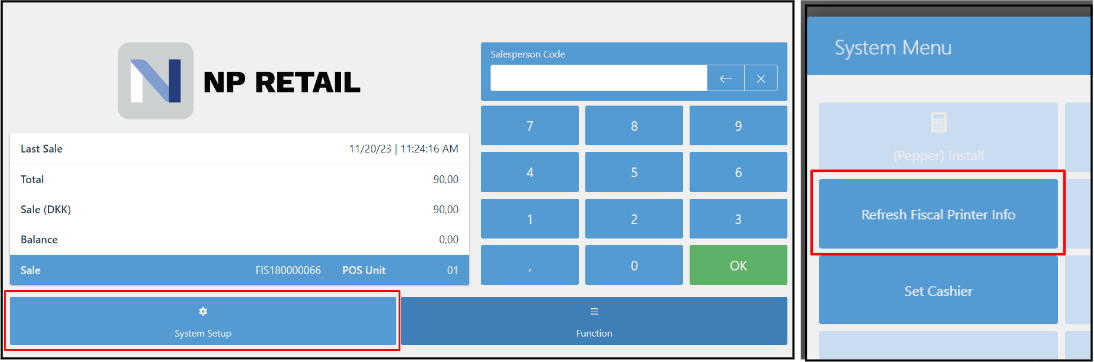Image resolution: width=1094 pixels, height=362 pixels.
Task: Open System Setup
Action: point(203,321)
